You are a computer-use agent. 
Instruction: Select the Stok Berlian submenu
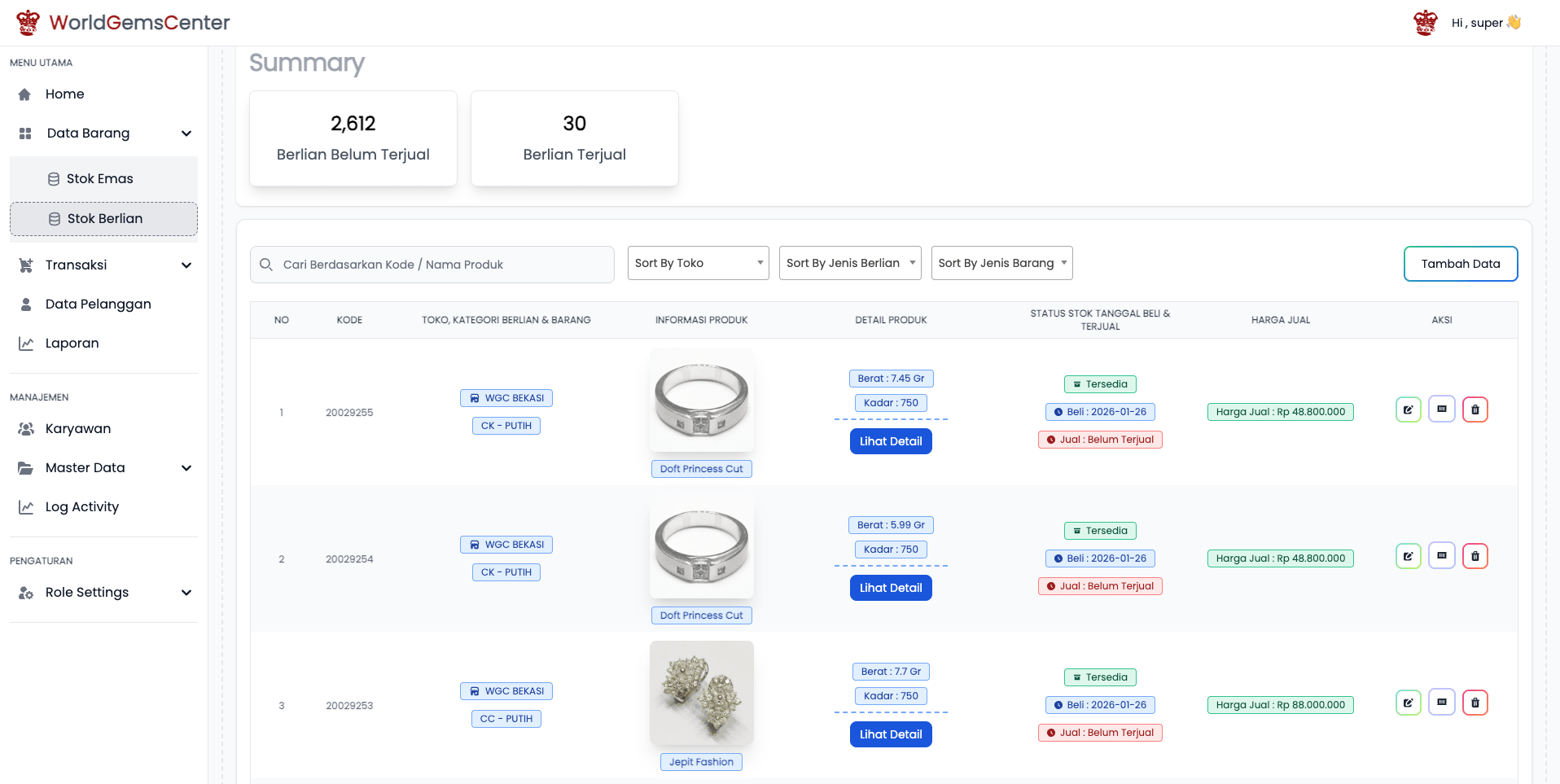coord(103,219)
